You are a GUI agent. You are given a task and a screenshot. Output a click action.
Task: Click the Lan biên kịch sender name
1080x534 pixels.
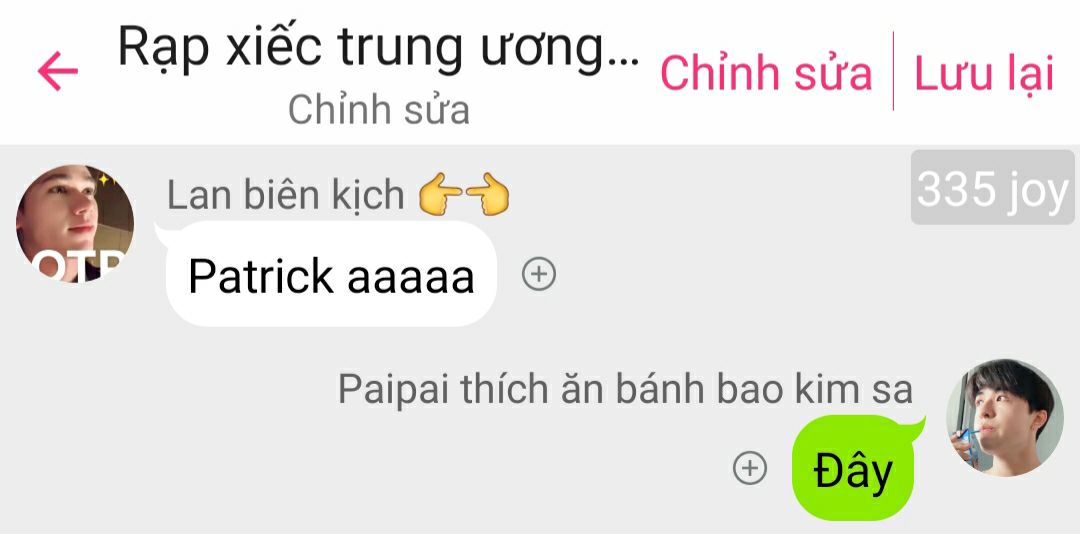pyautogui.click(x=285, y=195)
